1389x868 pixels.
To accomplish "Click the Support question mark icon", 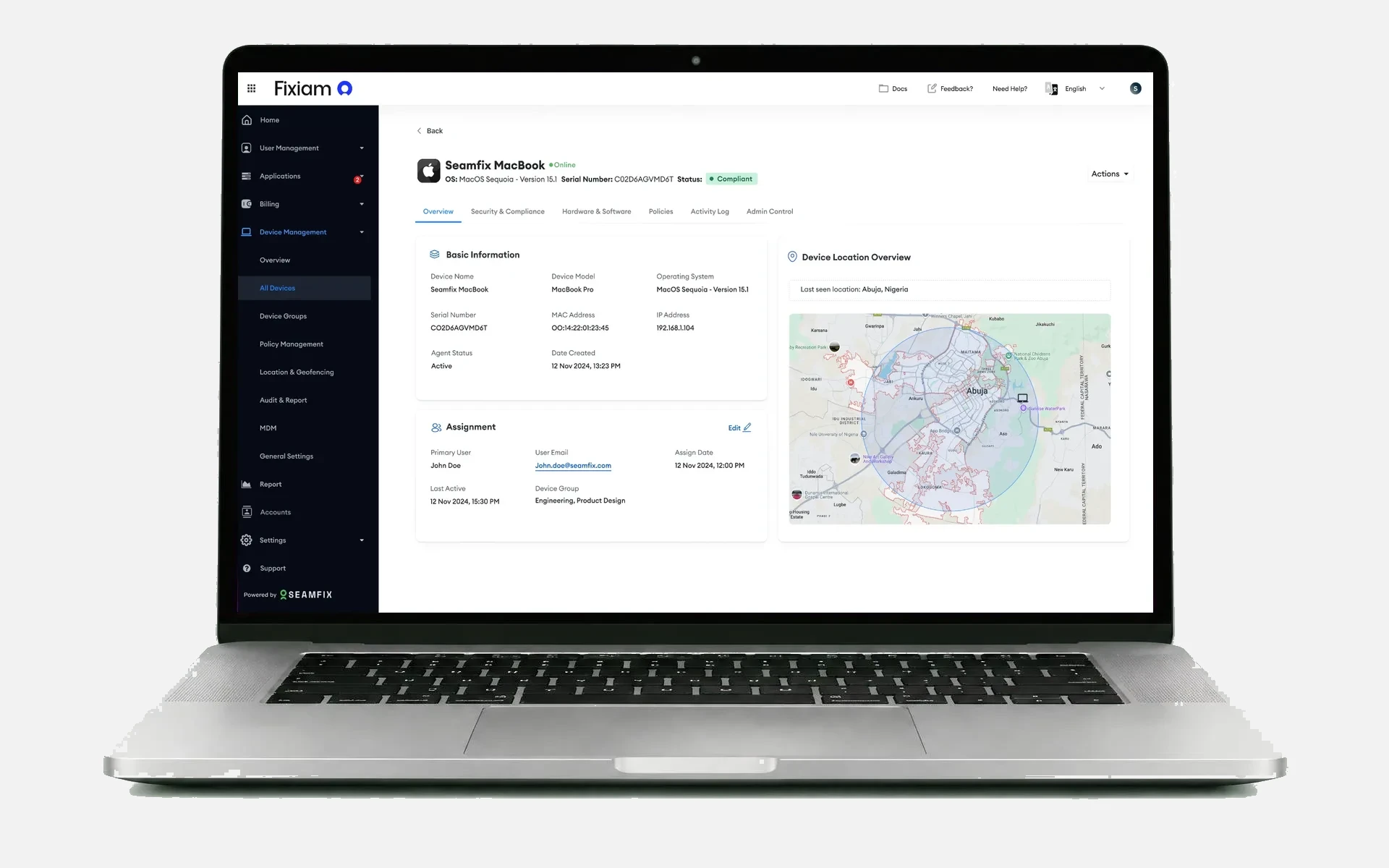I will click(247, 569).
